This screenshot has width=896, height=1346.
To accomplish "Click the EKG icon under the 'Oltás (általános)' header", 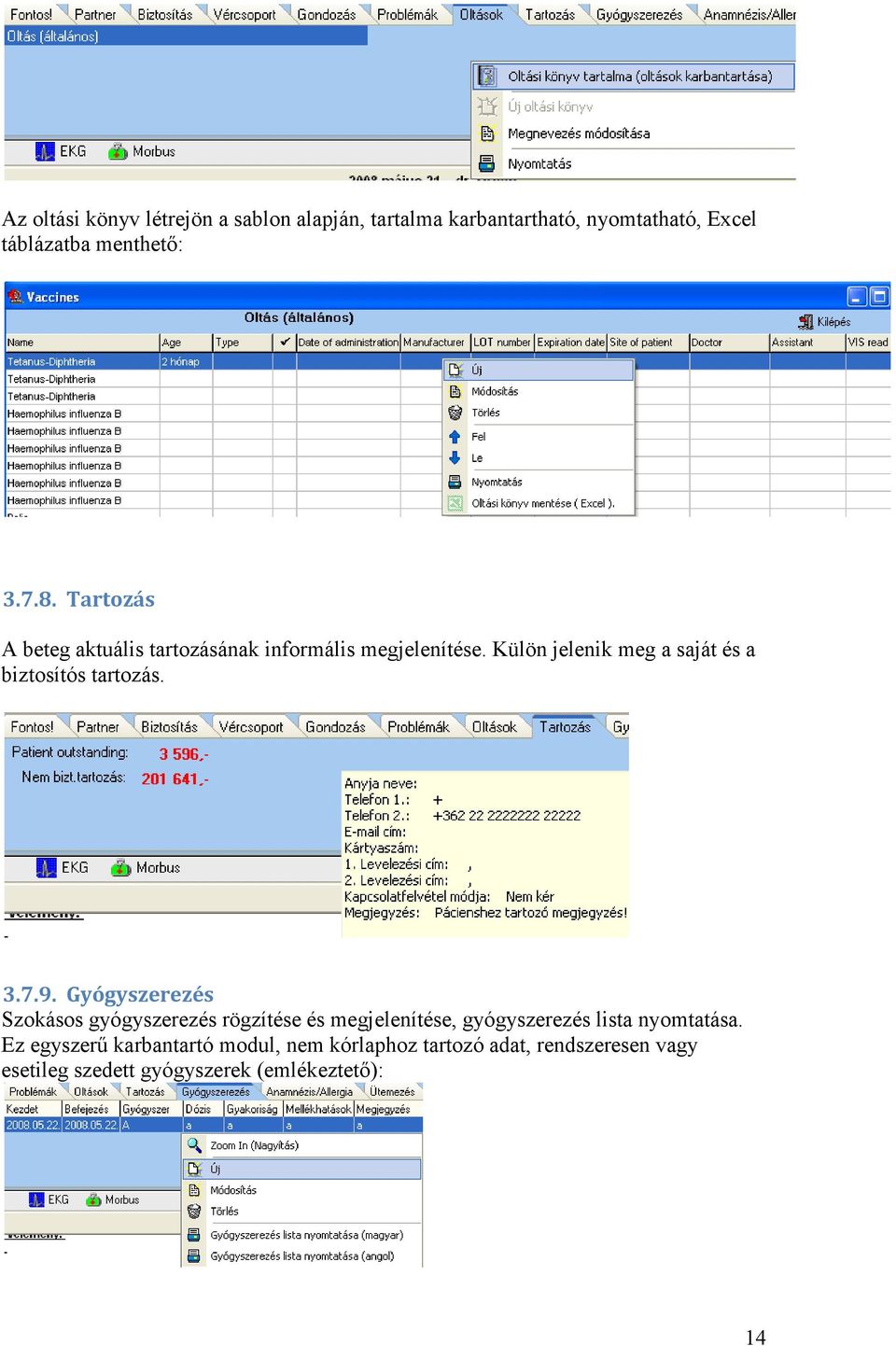I will [x=45, y=151].
